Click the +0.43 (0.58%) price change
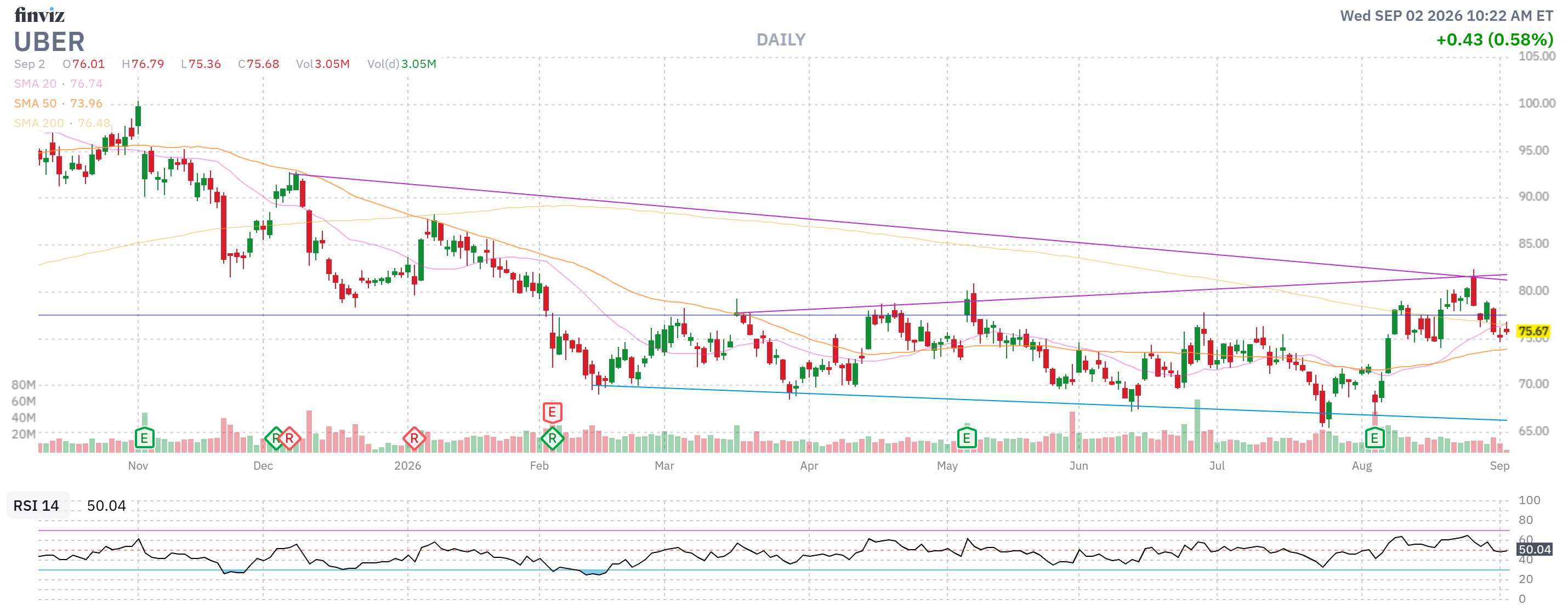This screenshot has width=1568, height=616. tap(1495, 39)
